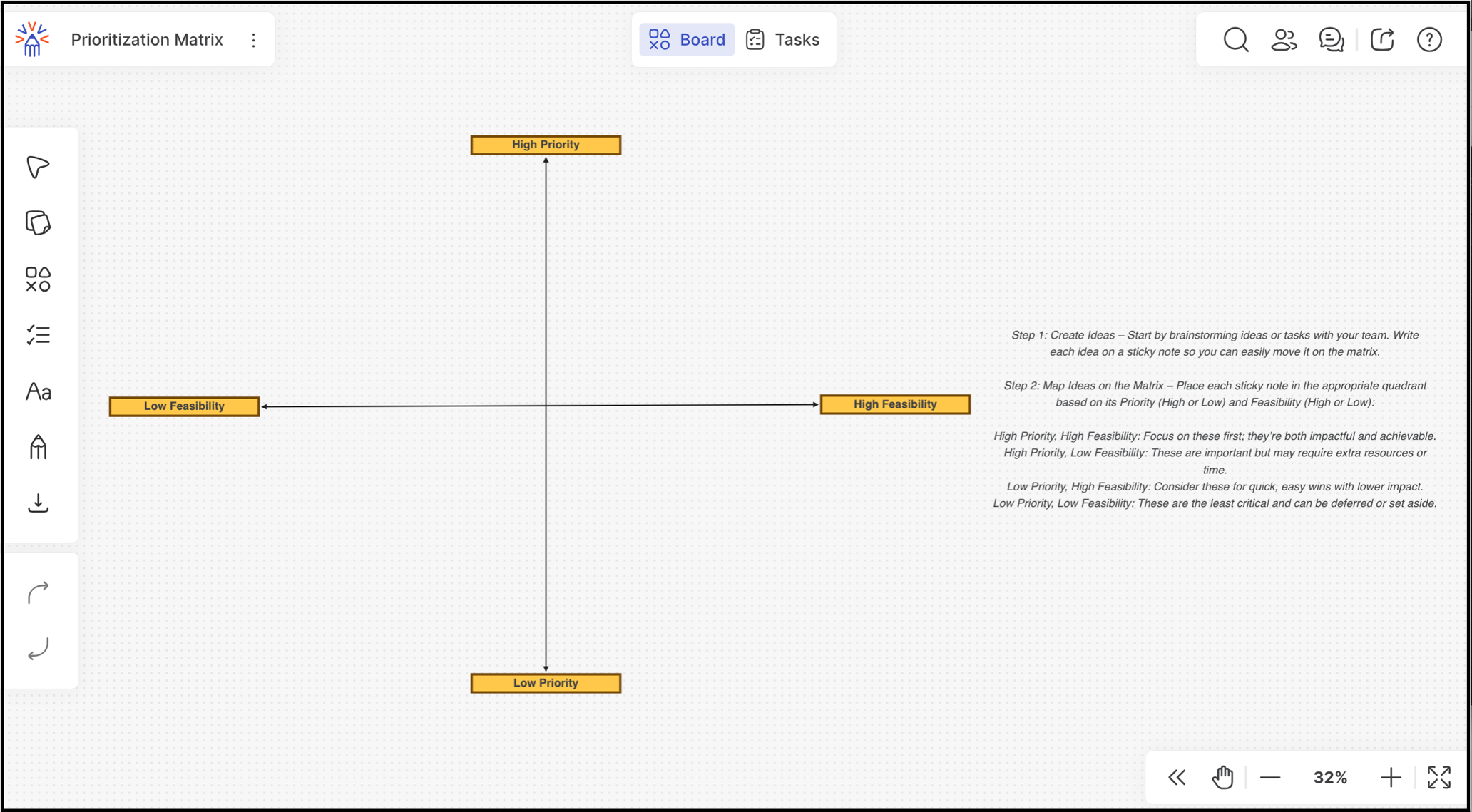
Task: Enable the hand pan tool
Action: [1223, 777]
